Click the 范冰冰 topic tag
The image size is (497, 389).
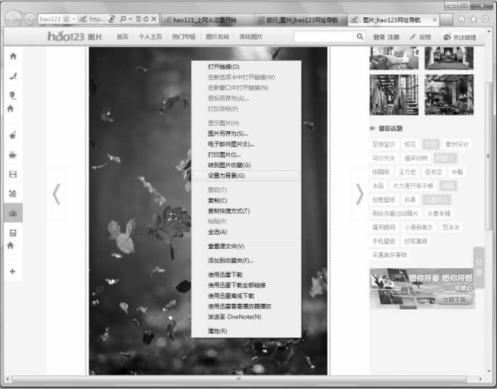(451, 227)
